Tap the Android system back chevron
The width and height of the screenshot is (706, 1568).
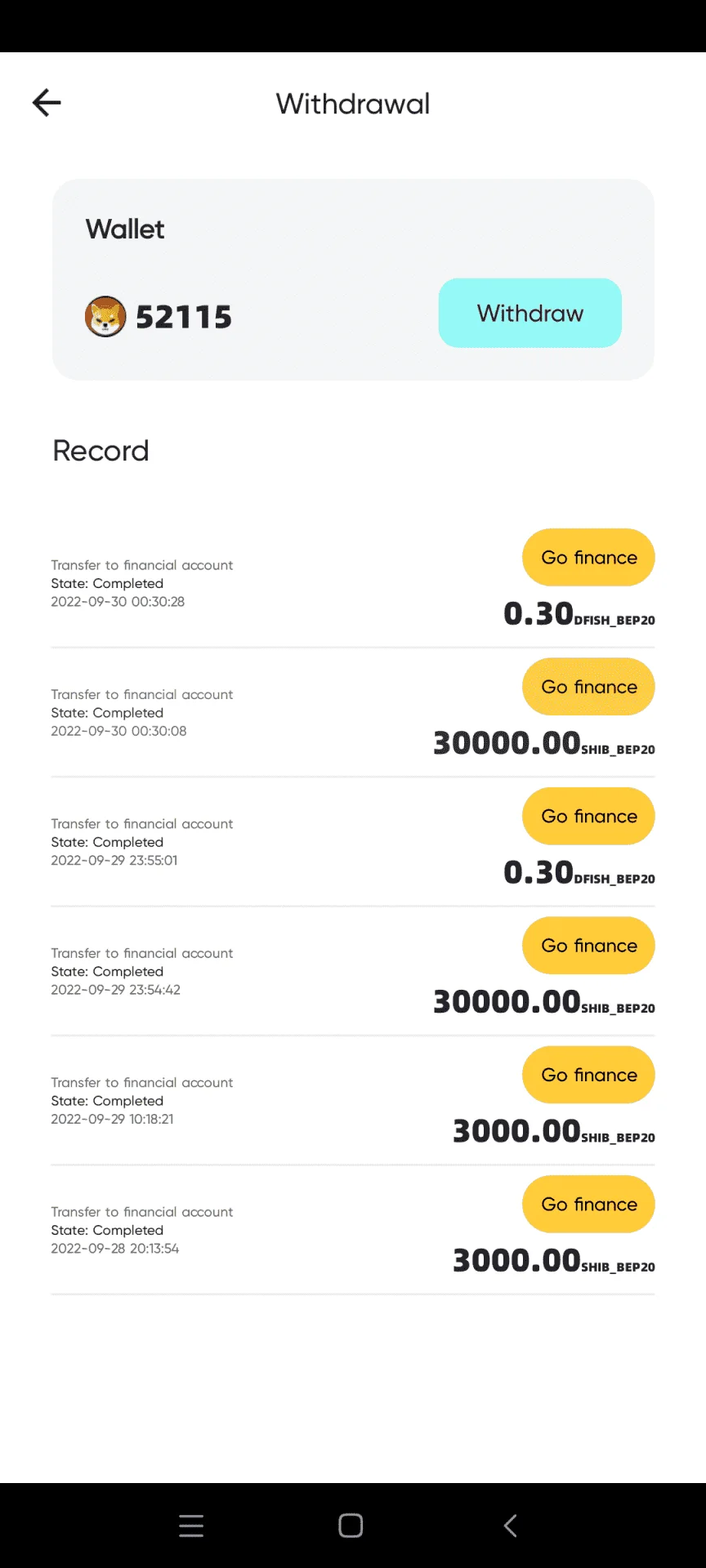(x=510, y=1526)
